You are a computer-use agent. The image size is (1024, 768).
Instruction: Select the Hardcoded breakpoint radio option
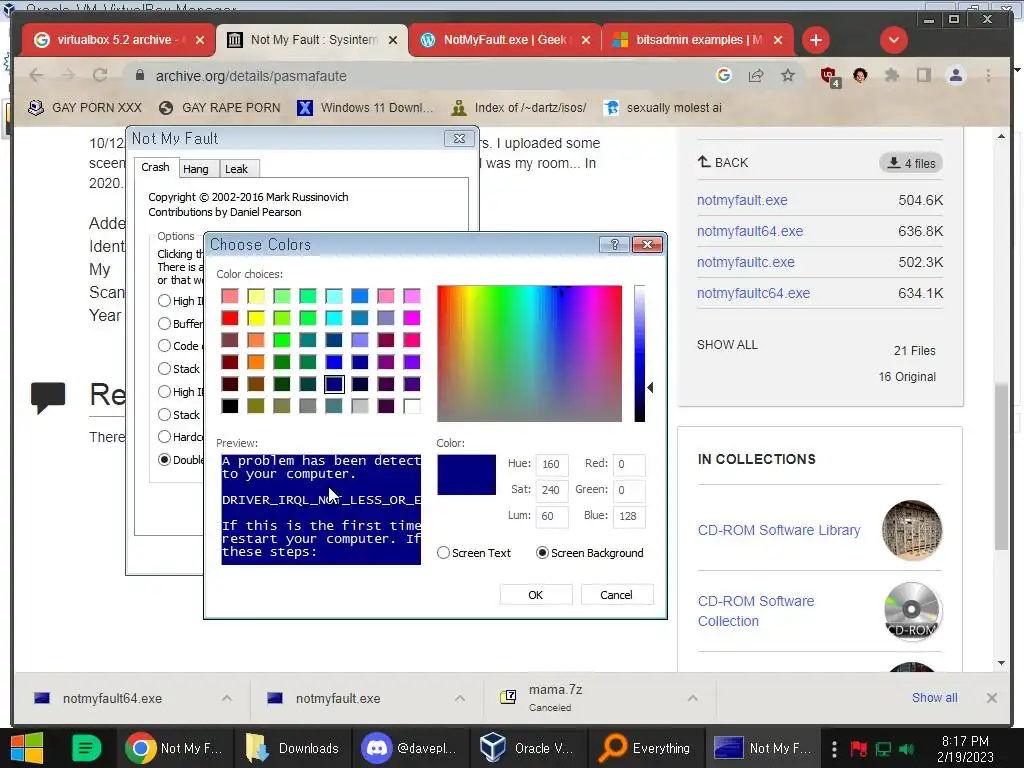click(x=164, y=436)
